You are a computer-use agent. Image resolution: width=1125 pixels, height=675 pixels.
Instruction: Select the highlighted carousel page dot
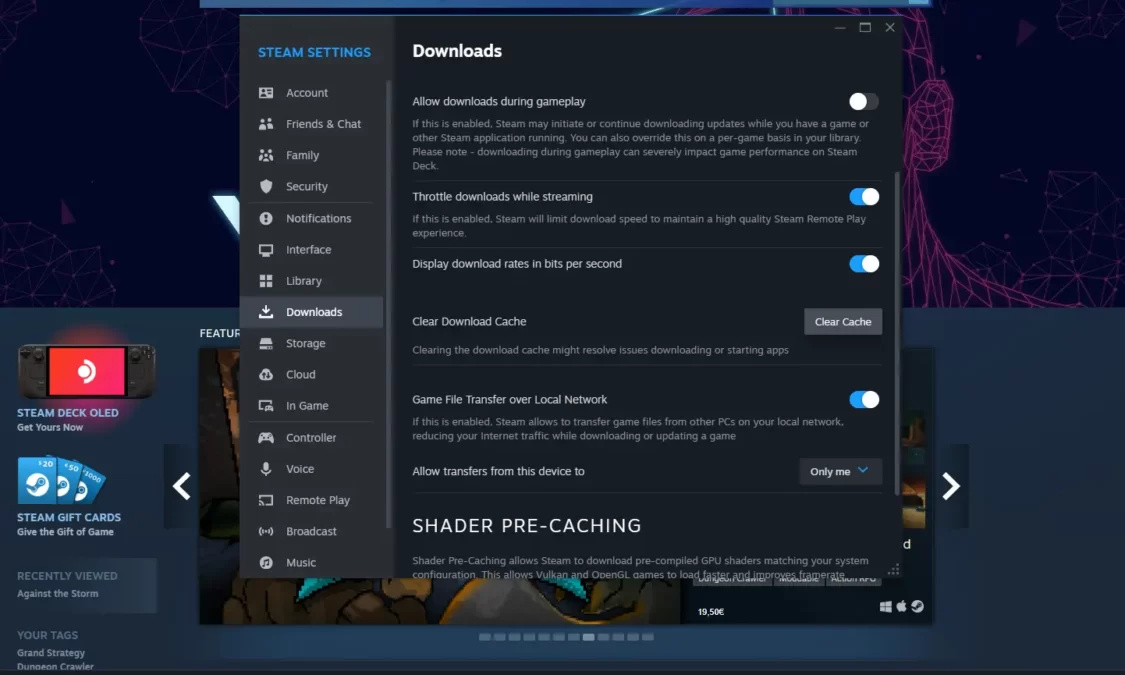point(588,637)
